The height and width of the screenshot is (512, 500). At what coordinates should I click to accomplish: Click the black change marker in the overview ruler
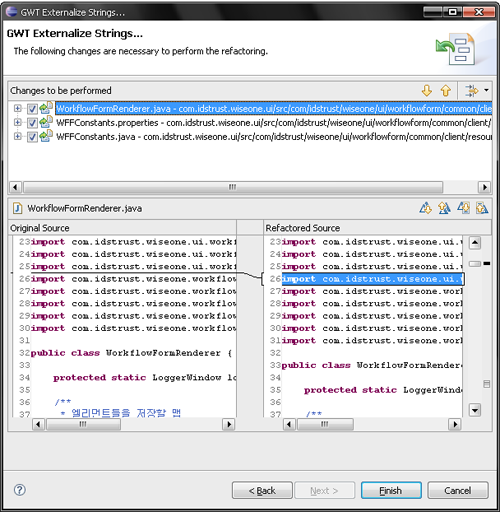(487, 263)
